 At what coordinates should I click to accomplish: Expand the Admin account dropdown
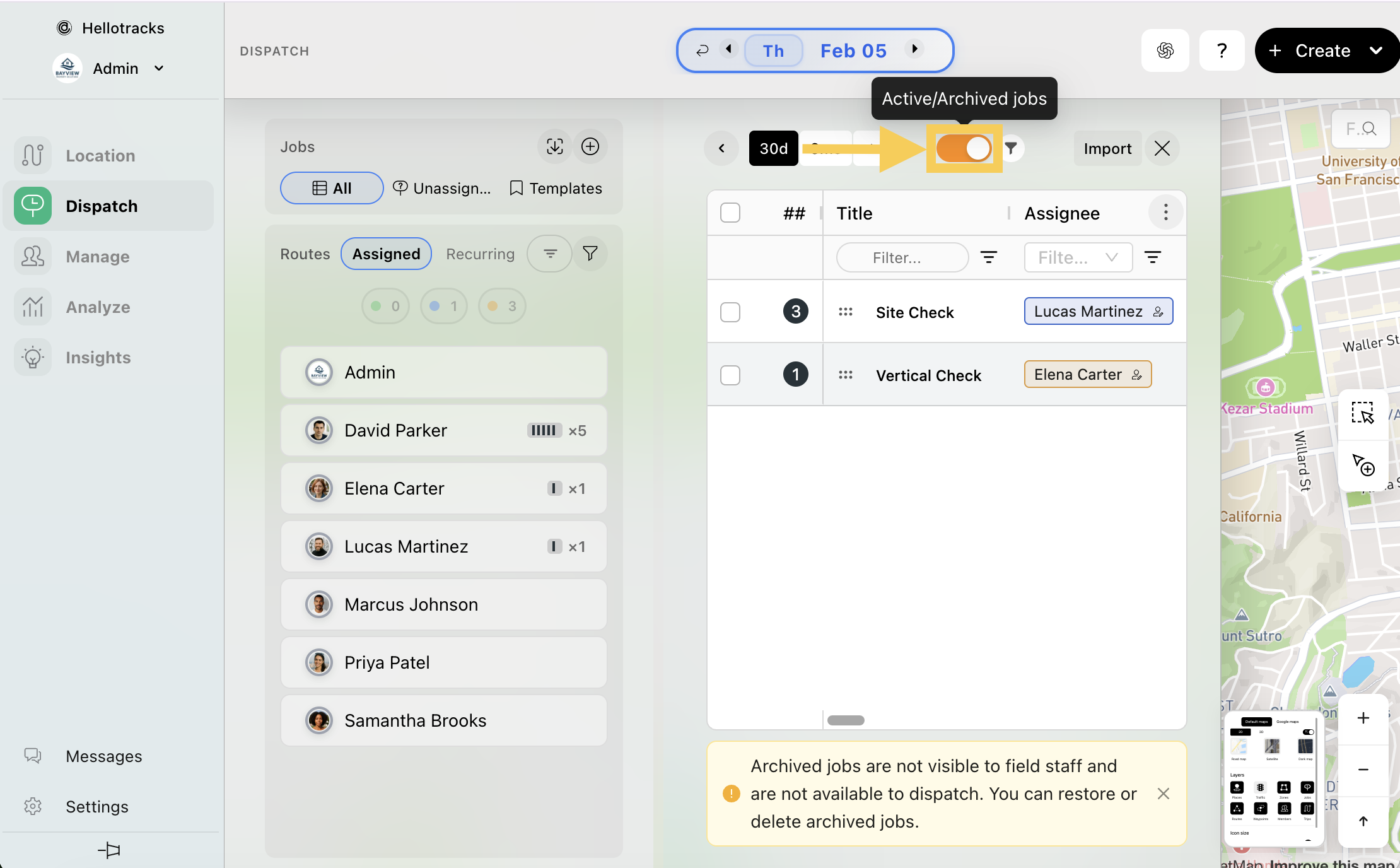pos(159,68)
